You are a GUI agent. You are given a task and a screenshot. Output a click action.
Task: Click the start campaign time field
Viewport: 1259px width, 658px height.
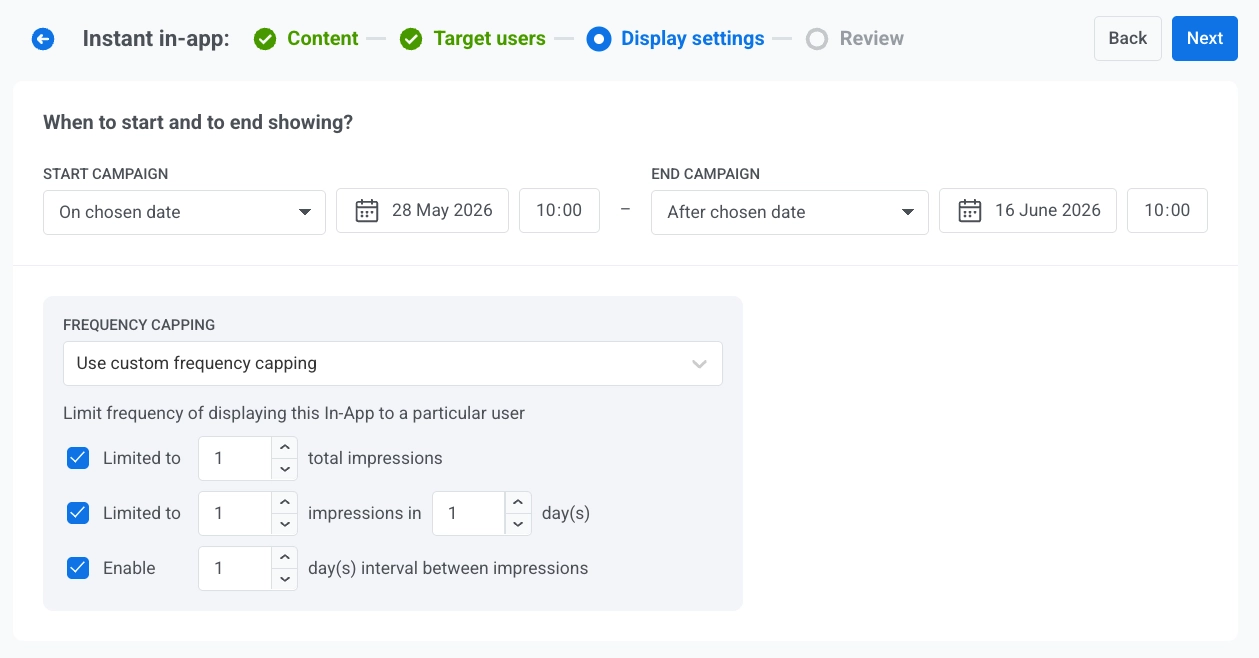[x=559, y=211]
